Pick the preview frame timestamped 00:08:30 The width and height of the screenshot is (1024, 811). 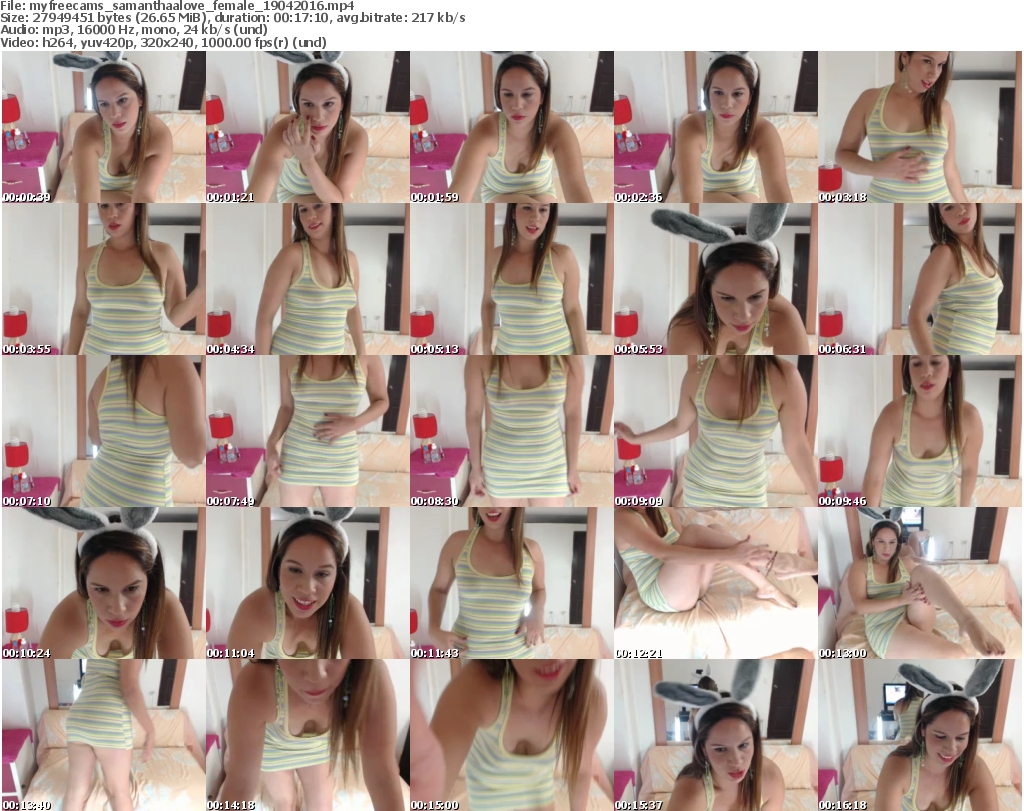[511, 431]
